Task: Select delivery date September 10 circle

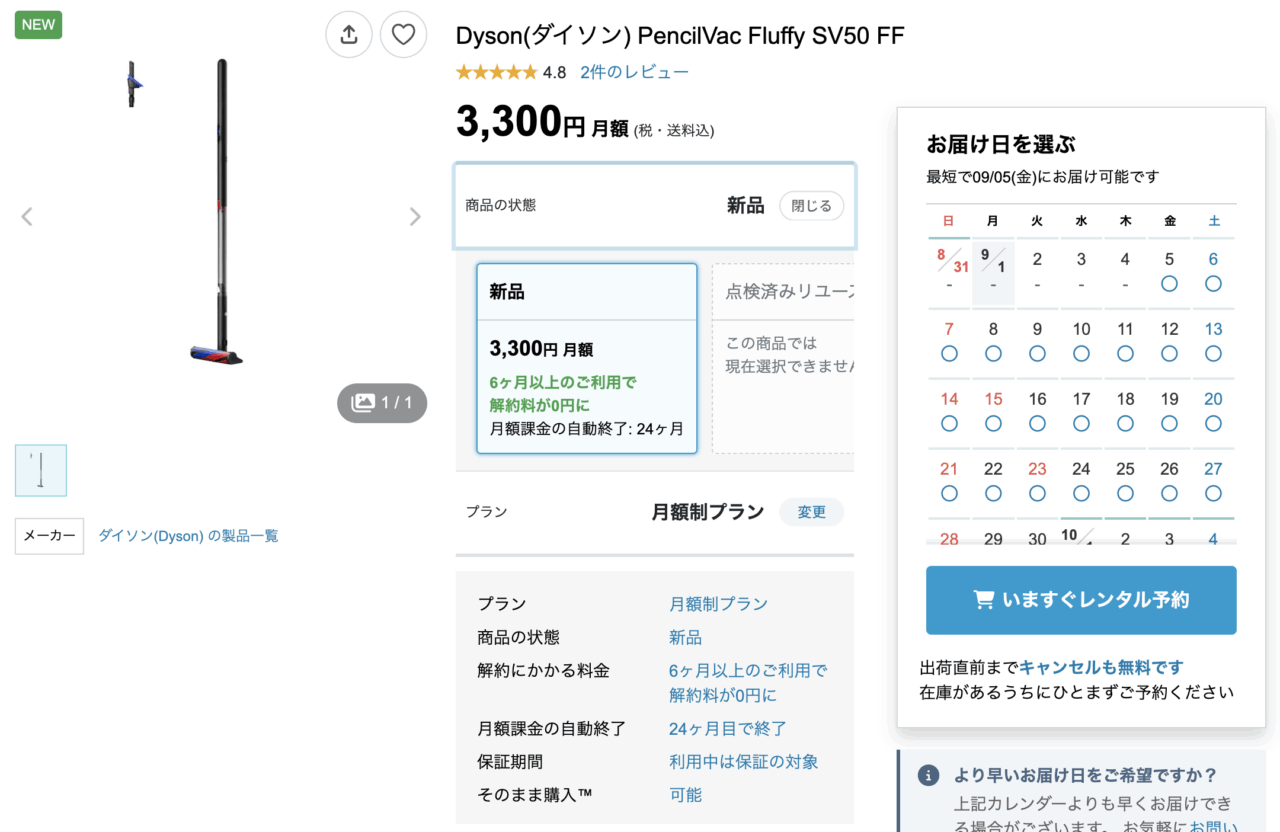Action: 1081,354
